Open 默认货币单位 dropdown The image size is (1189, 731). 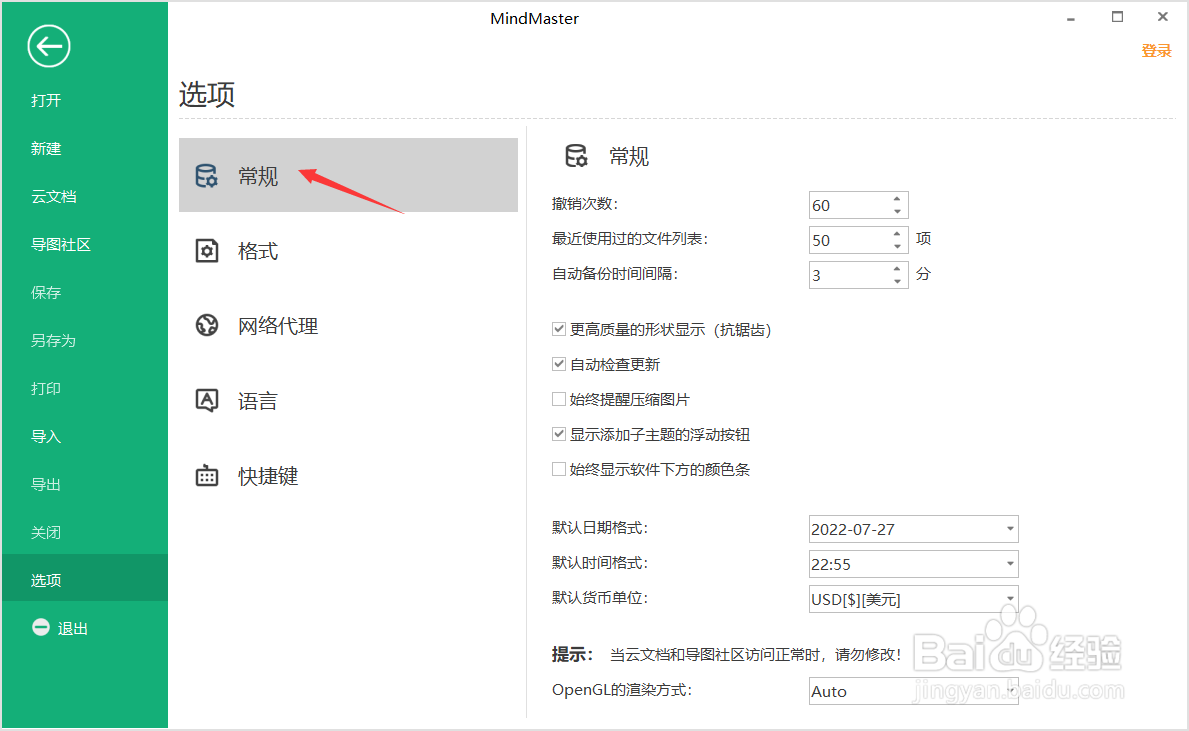pos(913,599)
